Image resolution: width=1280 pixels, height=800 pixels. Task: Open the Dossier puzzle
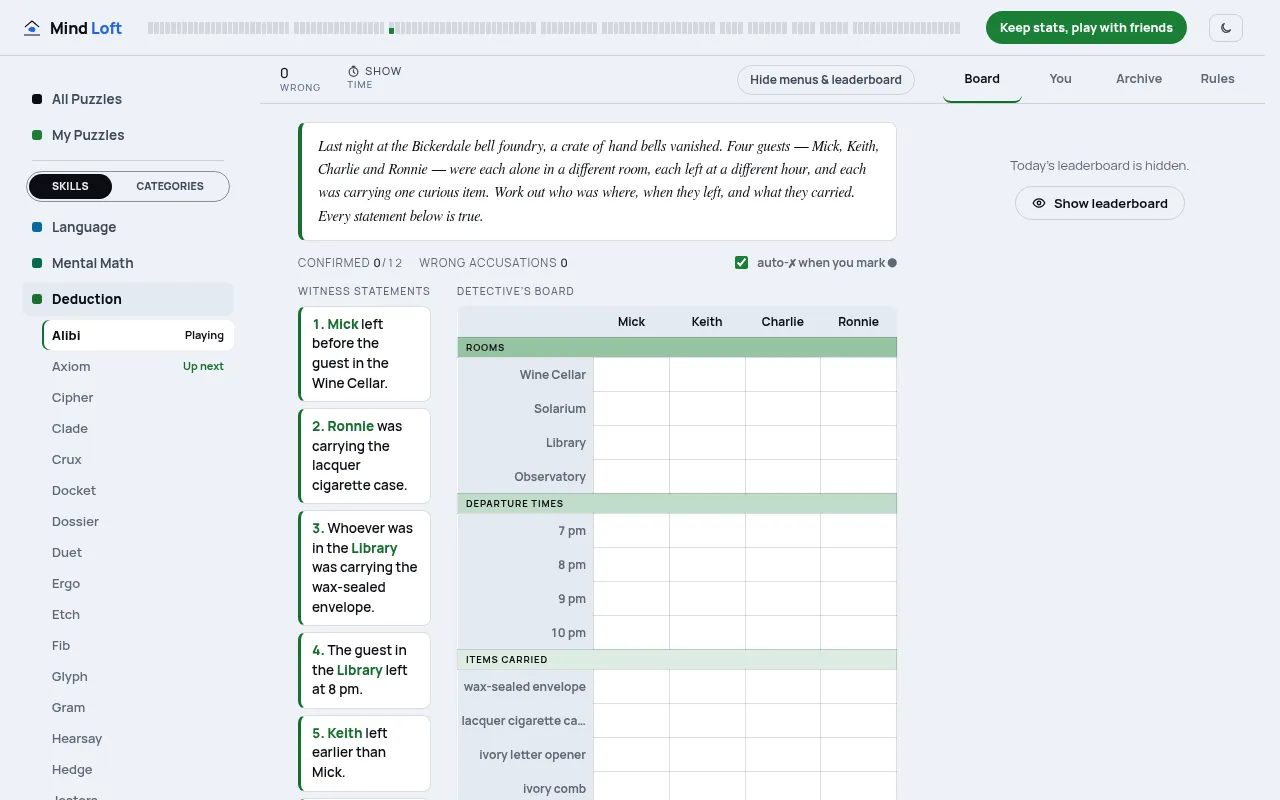click(x=138, y=522)
